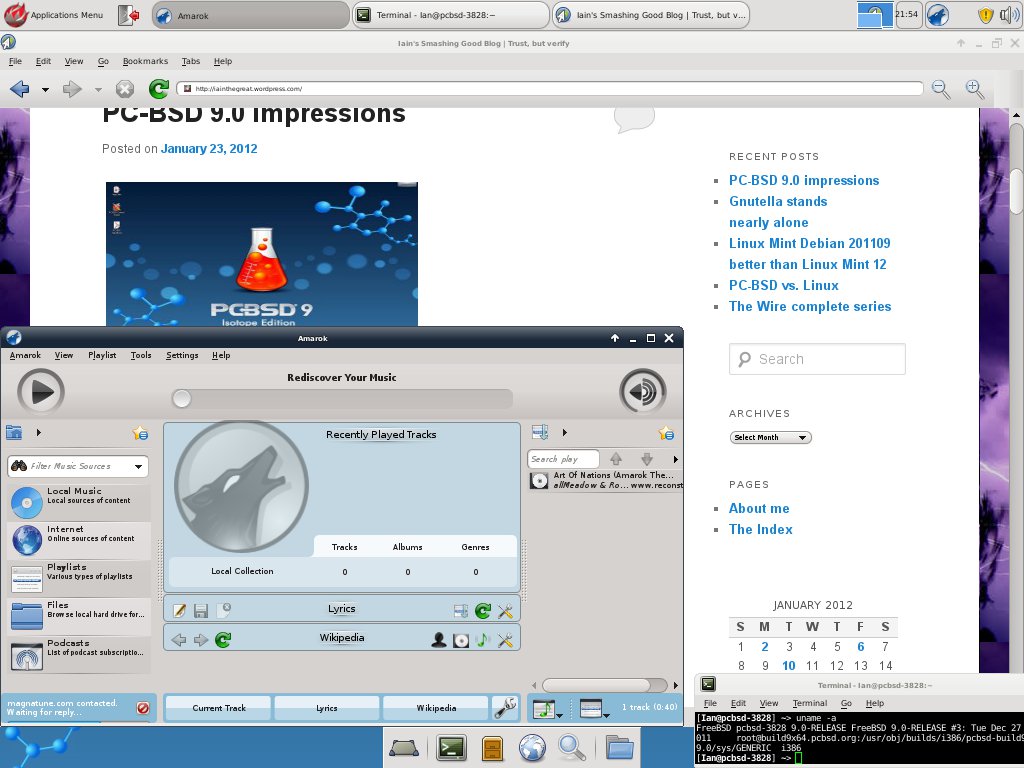Image resolution: width=1024 pixels, height=768 pixels.
Task: Open Internet online sources in Amarok
Action: [x=79, y=539]
